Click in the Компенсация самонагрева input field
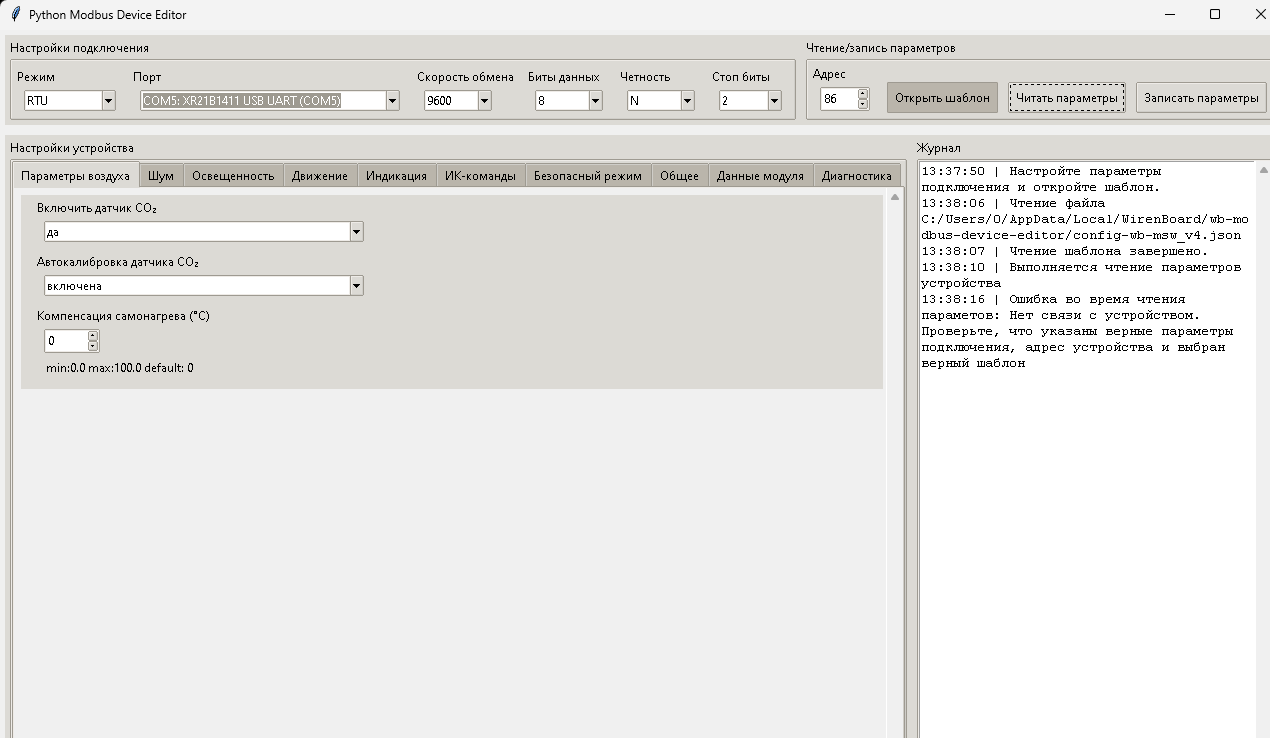Viewport: 1270px width, 738px height. (x=65, y=341)
